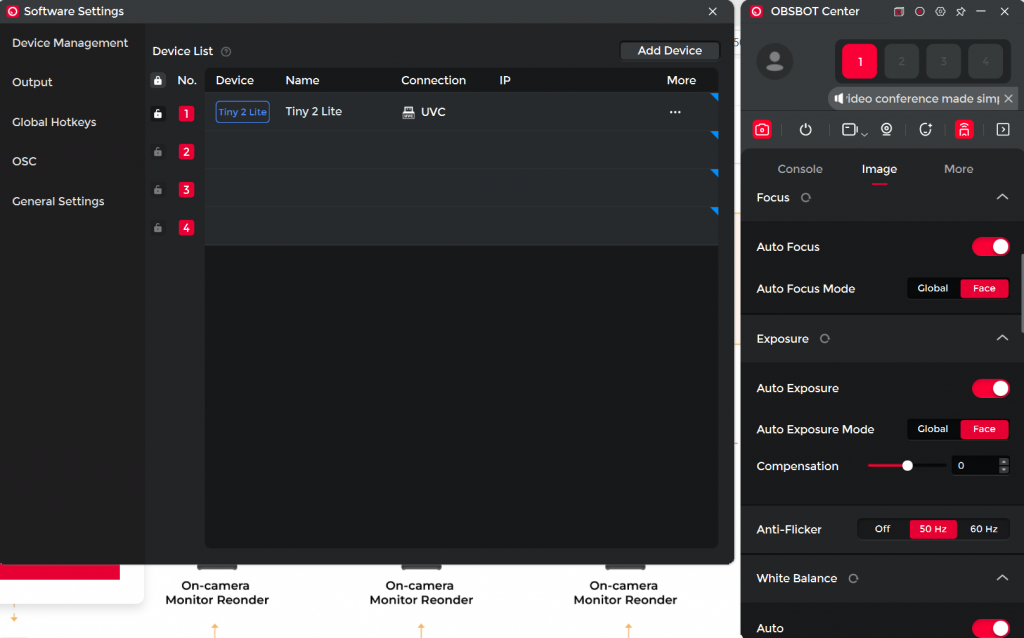
Task: Set Anti-Flicker to 60 Hz
Action: point(983,529)
